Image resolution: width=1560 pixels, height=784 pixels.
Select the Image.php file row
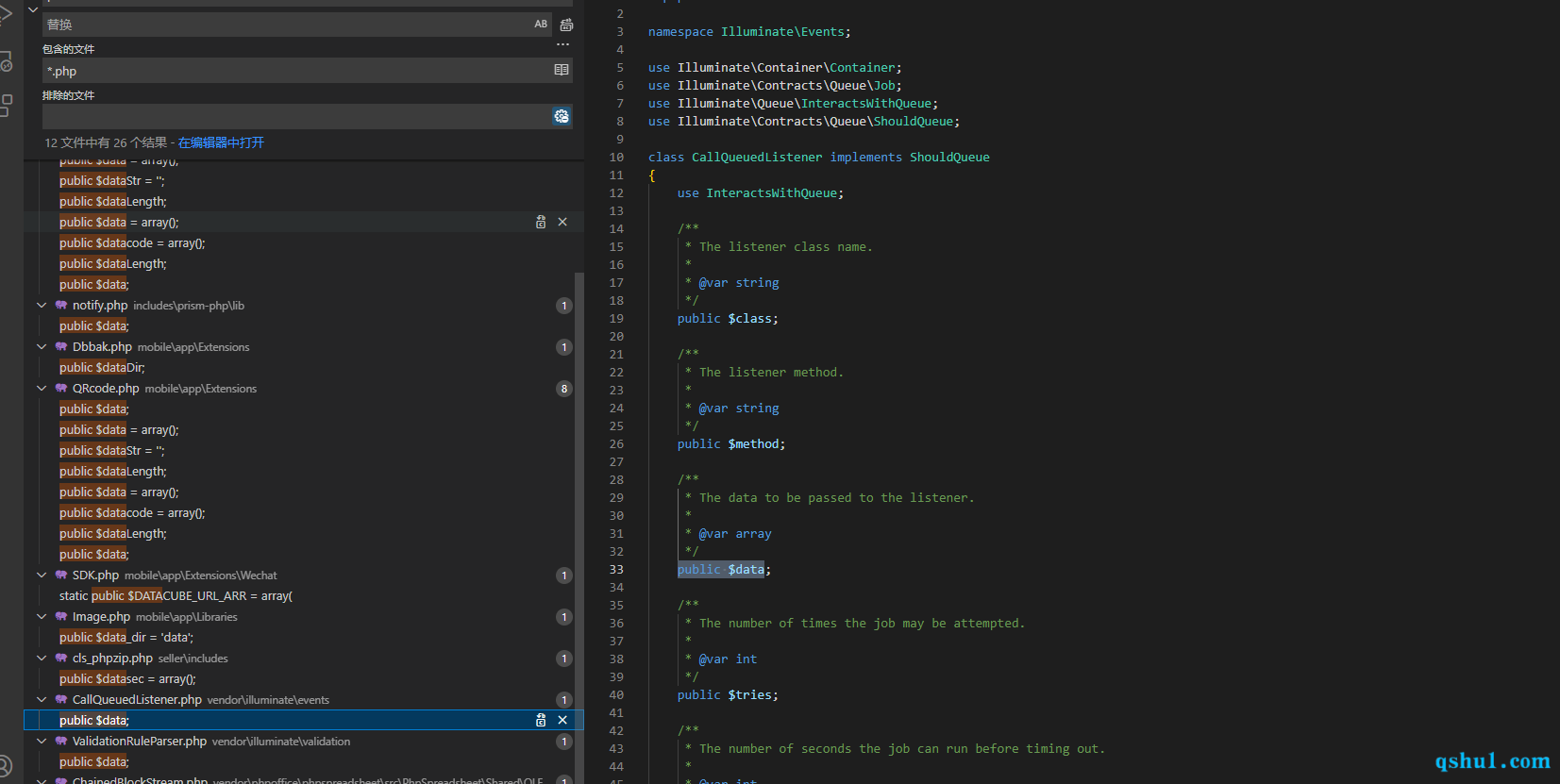click(304, 617)
